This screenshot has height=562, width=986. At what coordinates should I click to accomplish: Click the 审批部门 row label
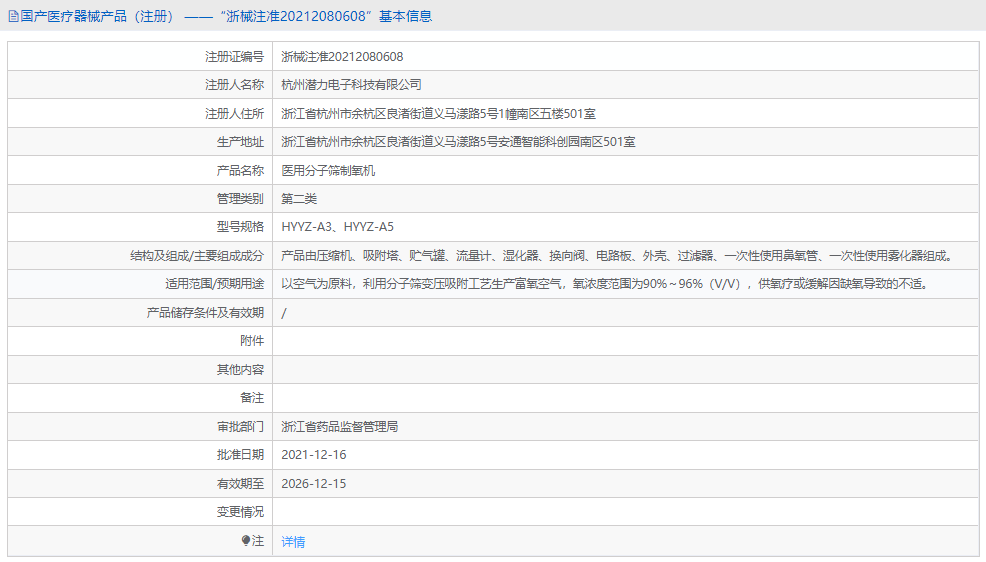pos(240,427)
